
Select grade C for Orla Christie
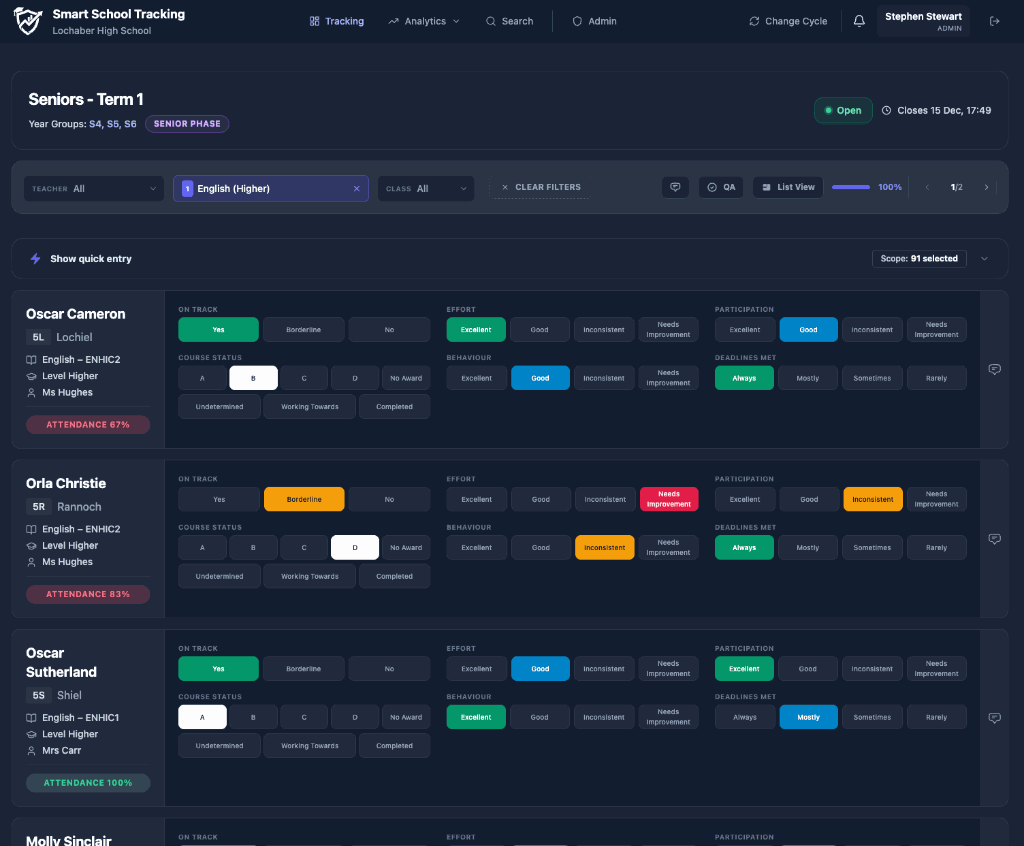coord(304,548)
